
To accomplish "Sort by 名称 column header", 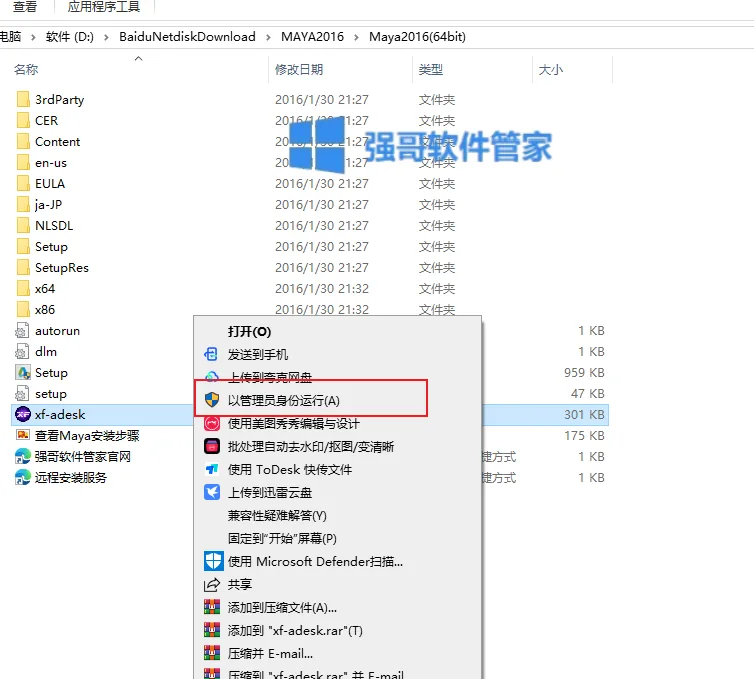I will click(x=26, y=70).
